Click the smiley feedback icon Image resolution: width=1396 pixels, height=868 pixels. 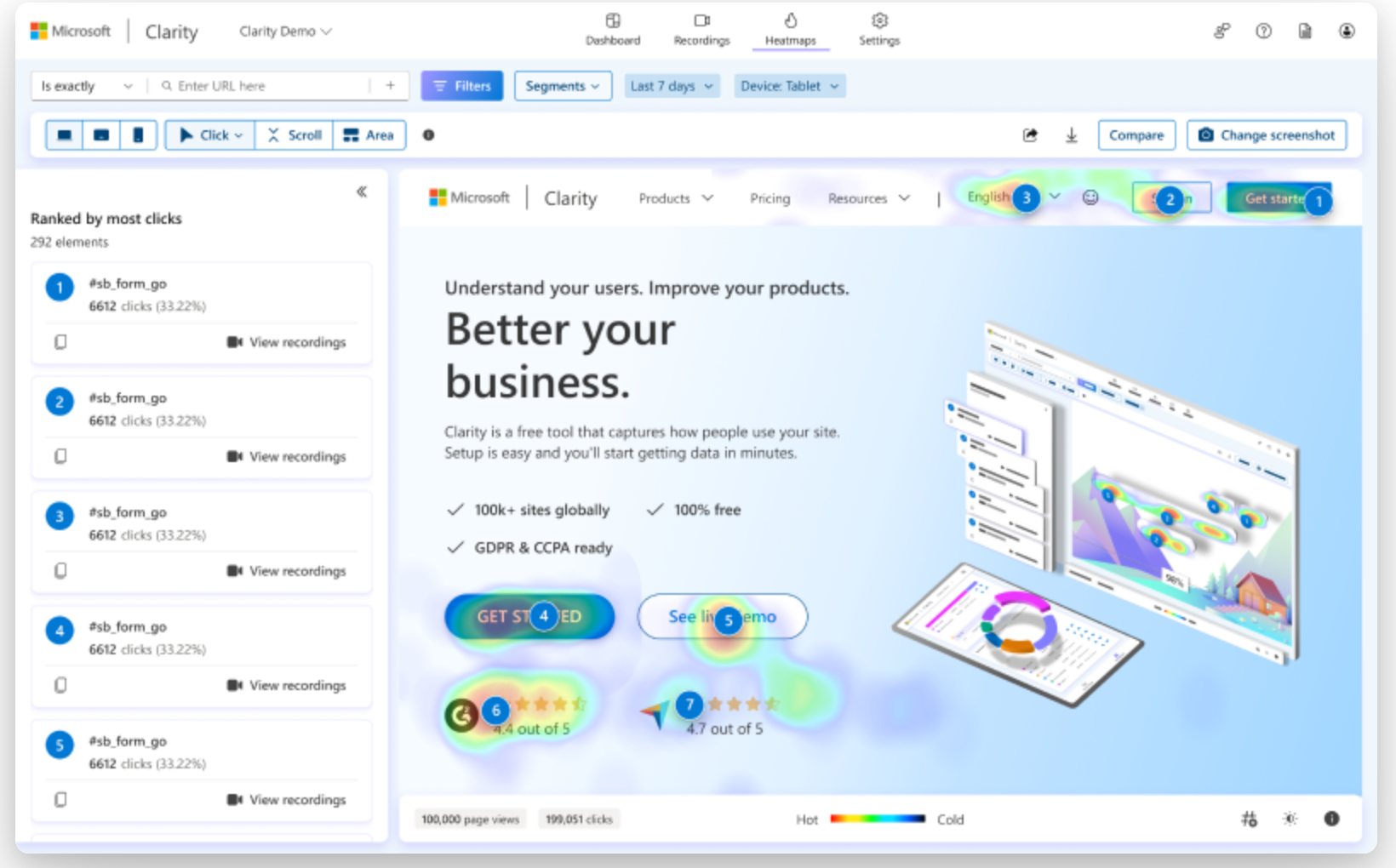[1090, 197]
